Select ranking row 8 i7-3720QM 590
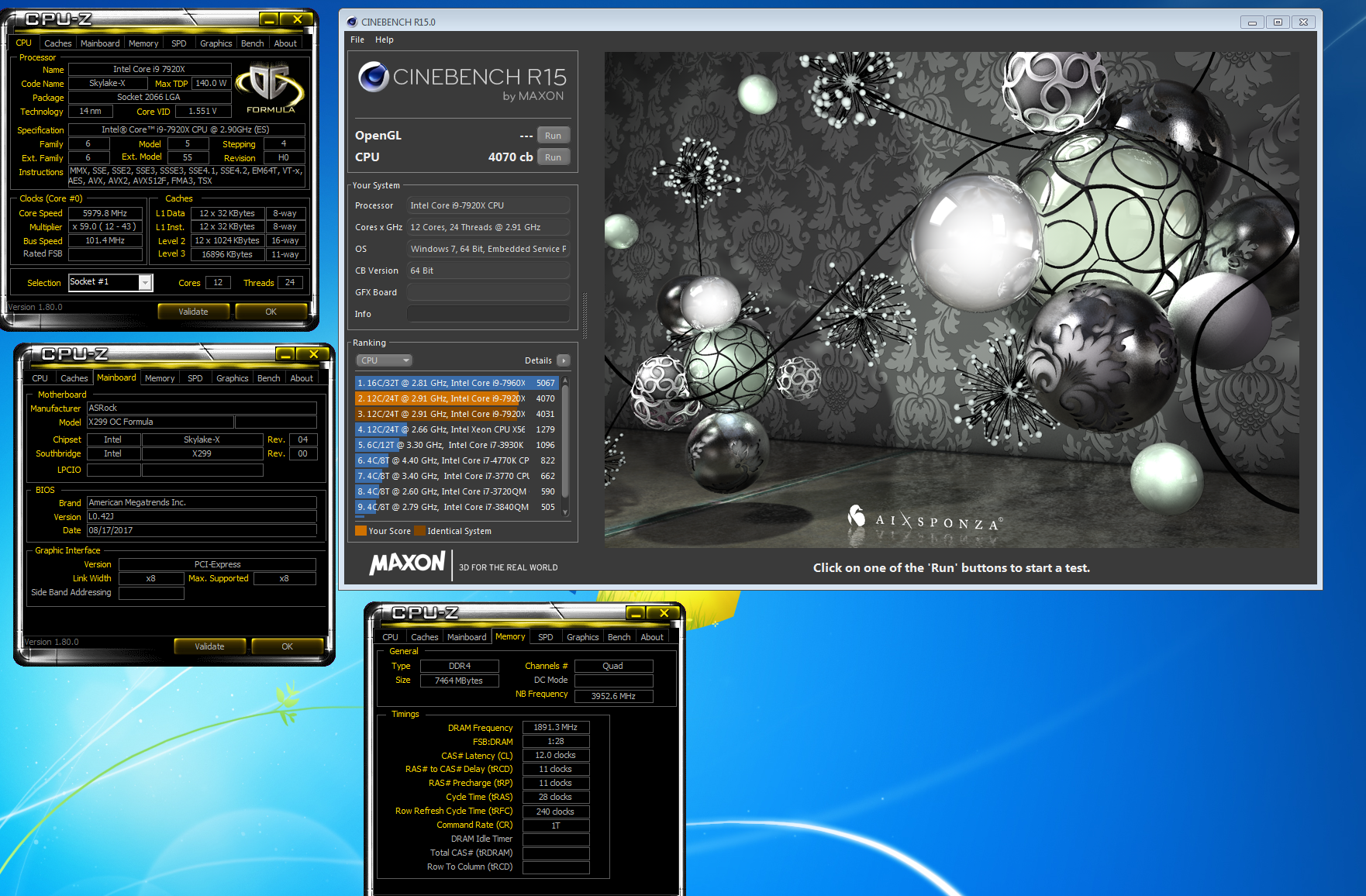Screen dimensions: 1366x896 point(457,491)
